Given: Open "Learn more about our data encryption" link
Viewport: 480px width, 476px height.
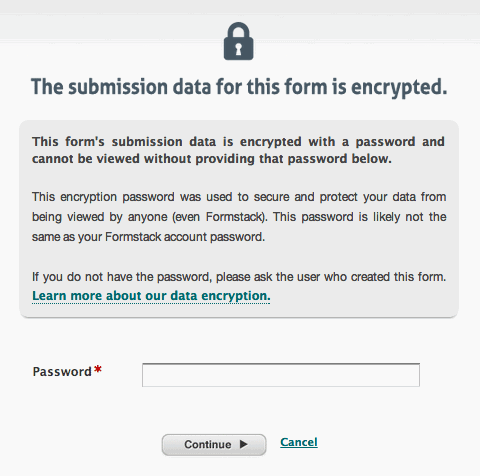Looking at the screenshot, I should point(151,296).
